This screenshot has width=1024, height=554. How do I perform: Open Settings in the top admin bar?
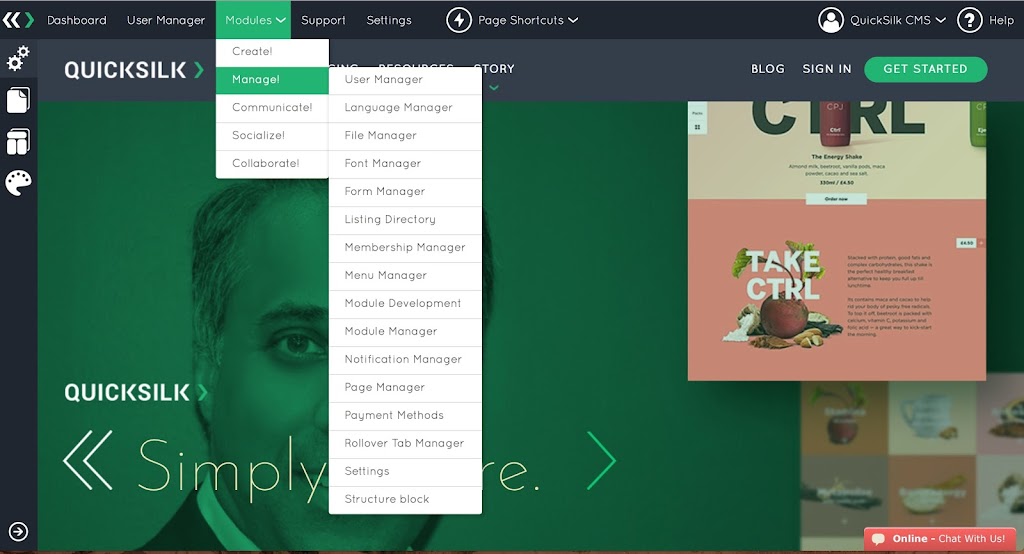coord(389,20)
